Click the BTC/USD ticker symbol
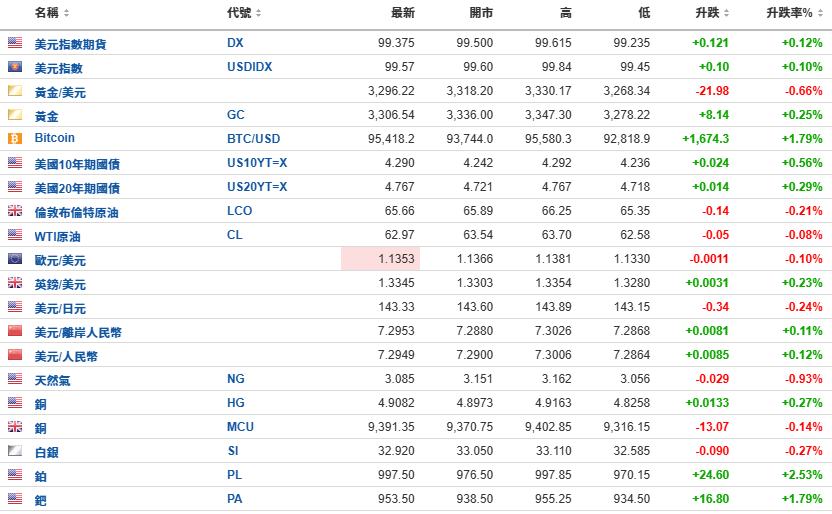Image resolution: width=832 pixels, height=514 pixels. pyautogui.click(x=254, y=138)
